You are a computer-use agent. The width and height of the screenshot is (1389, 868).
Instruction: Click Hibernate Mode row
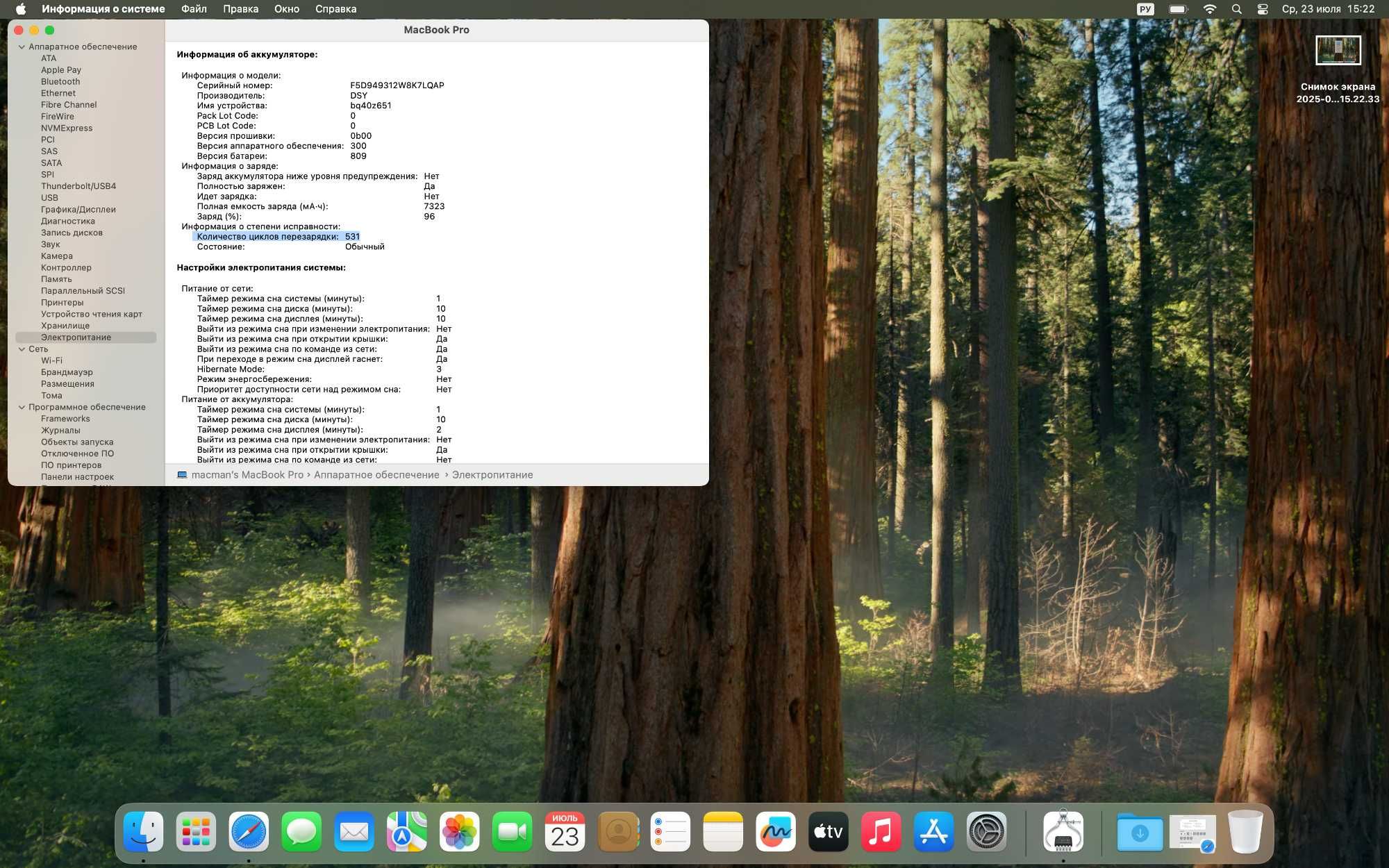point(319,369)
